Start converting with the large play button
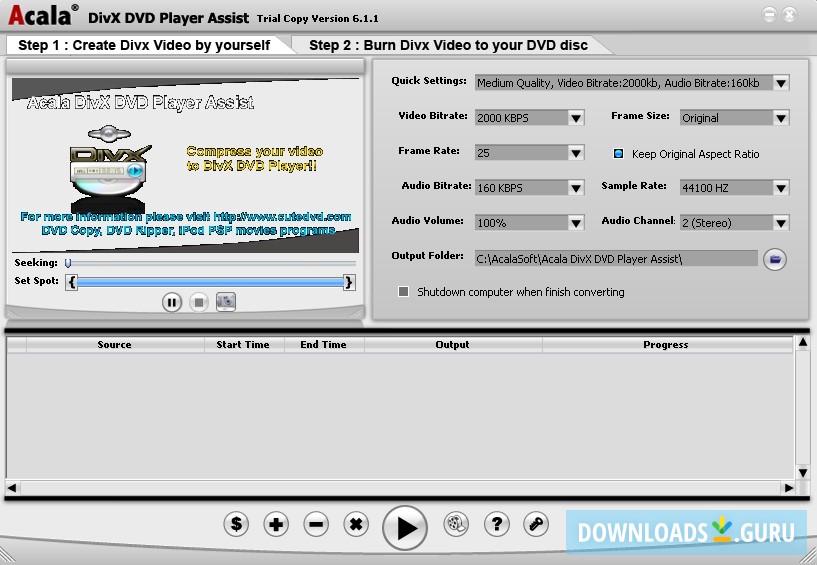 (405, 527)
